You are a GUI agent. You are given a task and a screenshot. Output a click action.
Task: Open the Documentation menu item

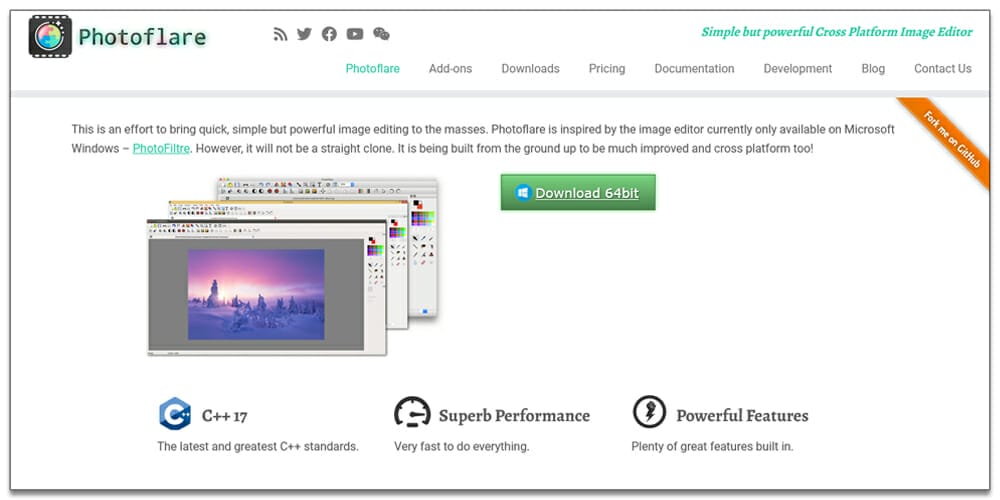tap(695, 69)
